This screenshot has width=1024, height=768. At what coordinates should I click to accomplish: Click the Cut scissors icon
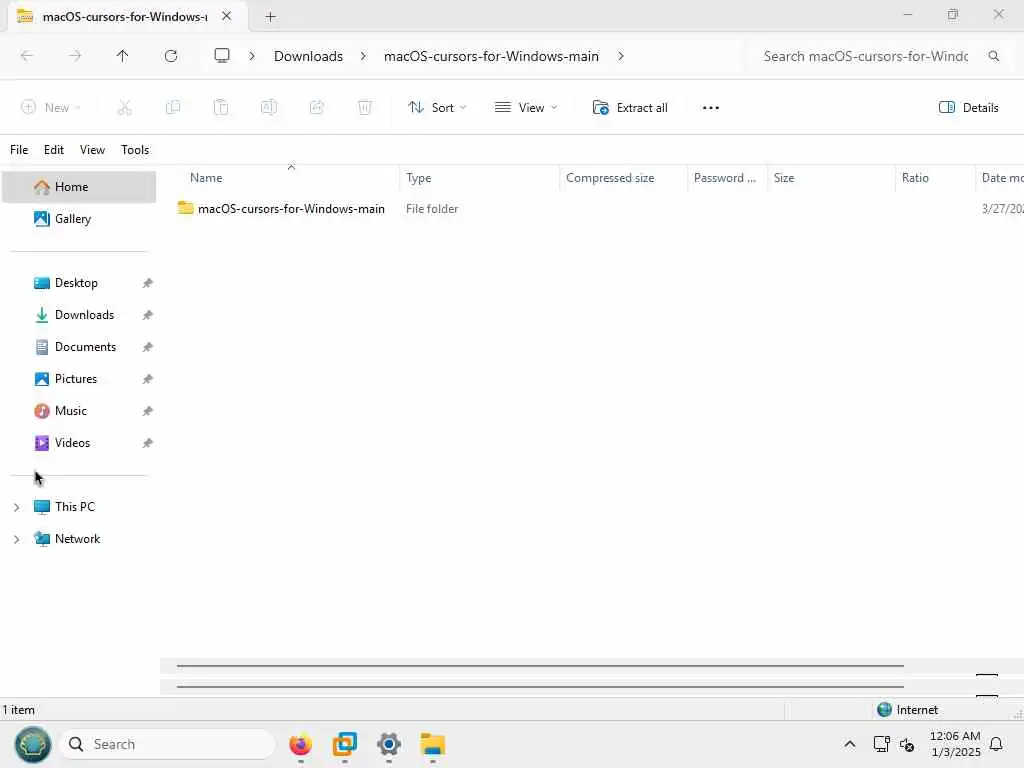click(125, 108)
